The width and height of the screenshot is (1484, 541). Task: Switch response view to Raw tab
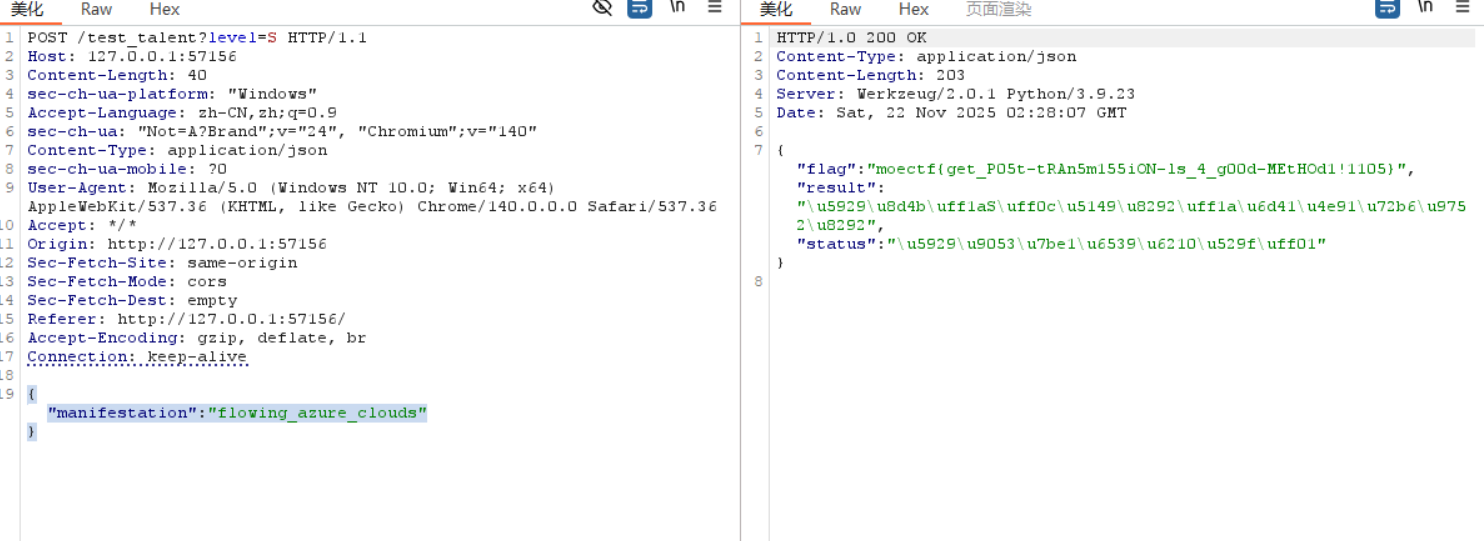coord(845,9)
